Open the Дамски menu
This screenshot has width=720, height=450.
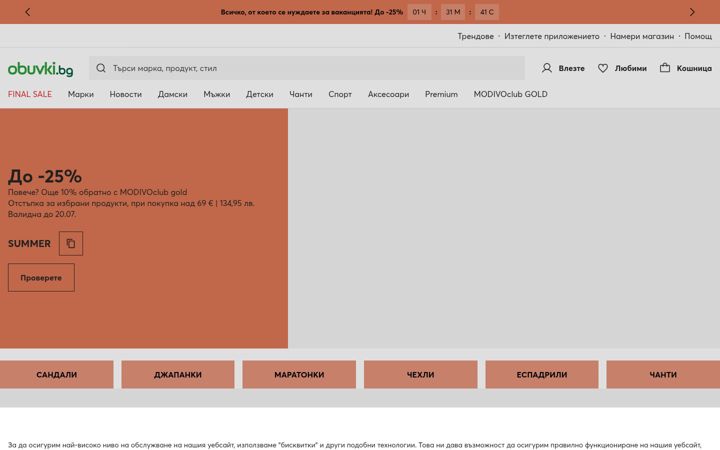point(173,94)
